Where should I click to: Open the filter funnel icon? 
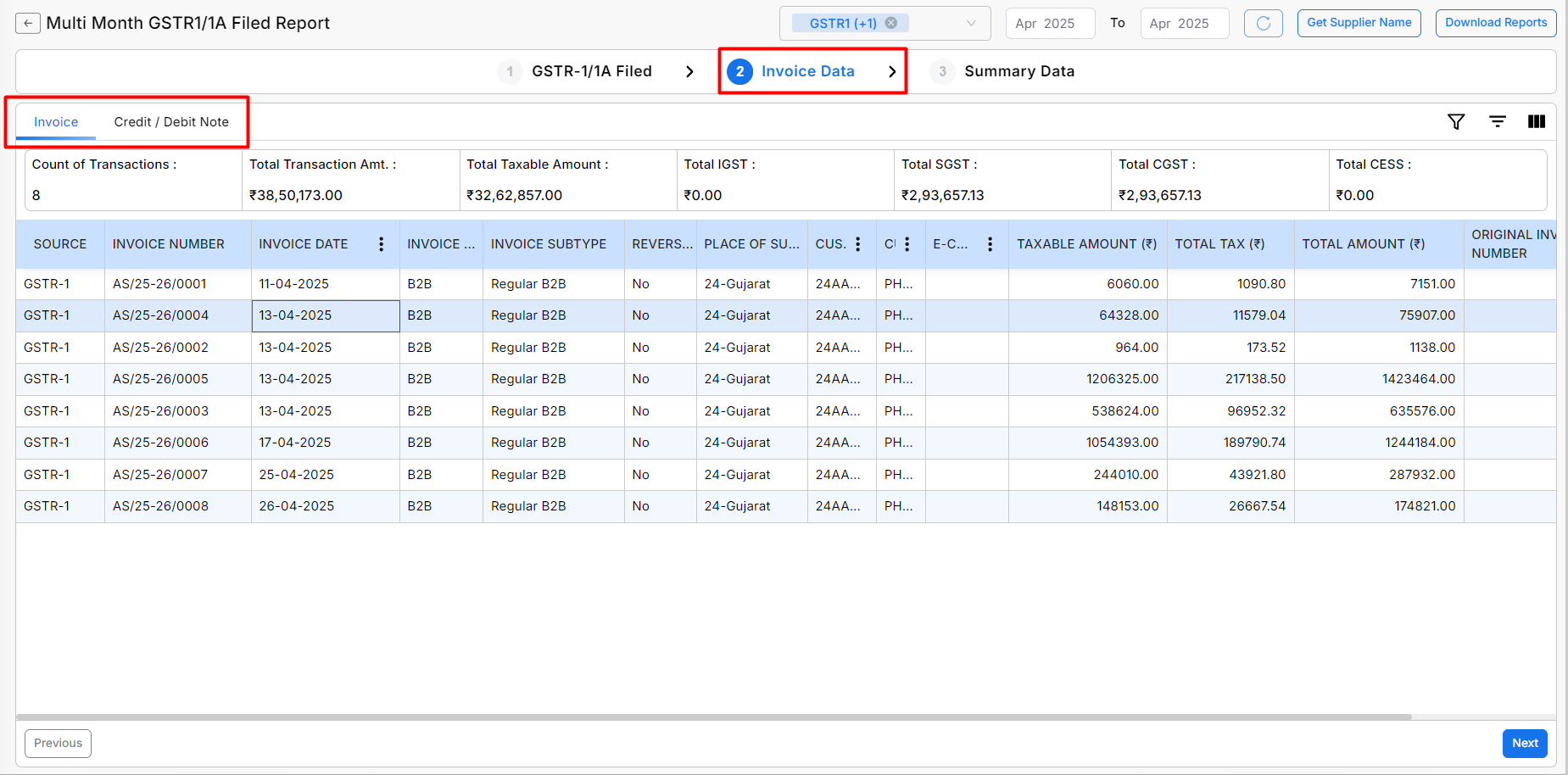coord(1456,122)
